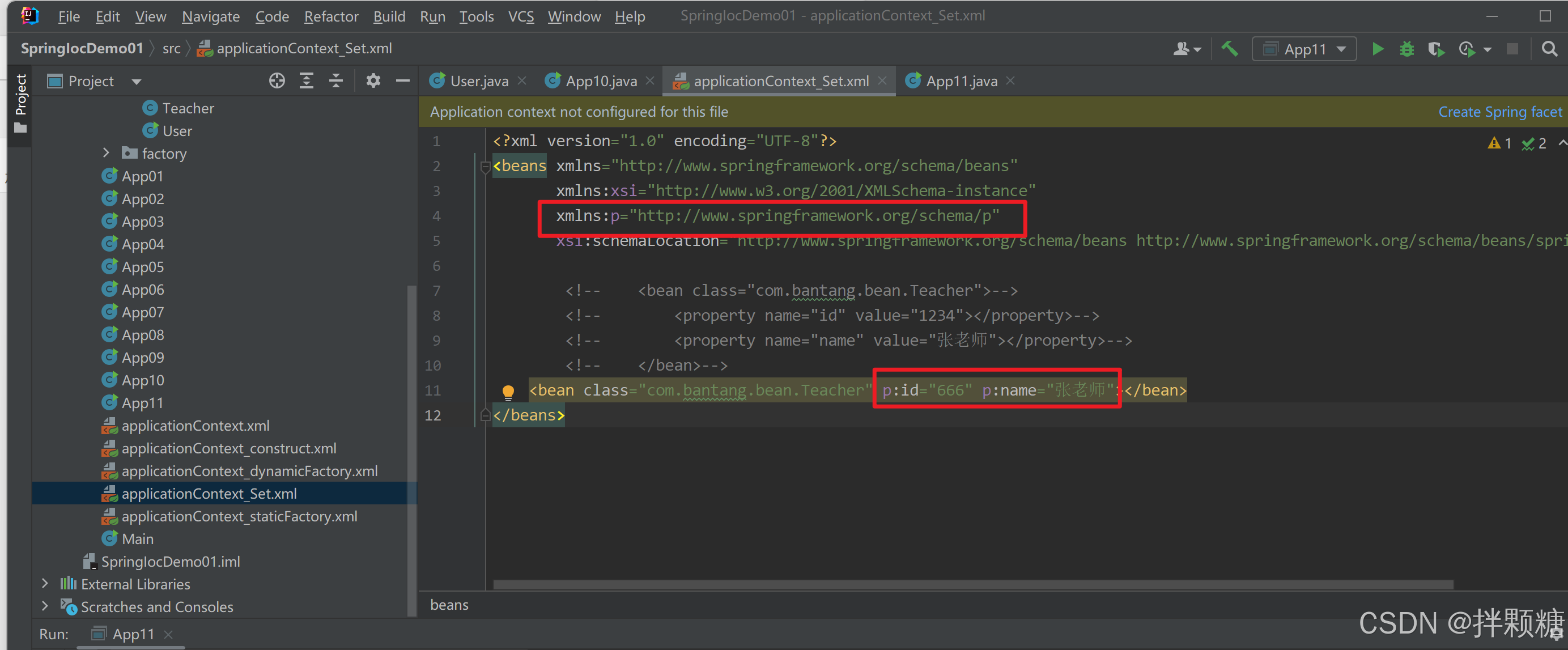Screen dimensions: 1568x650
Task: Click the Build project hammer icon
Action: [x=1229, y=49]
